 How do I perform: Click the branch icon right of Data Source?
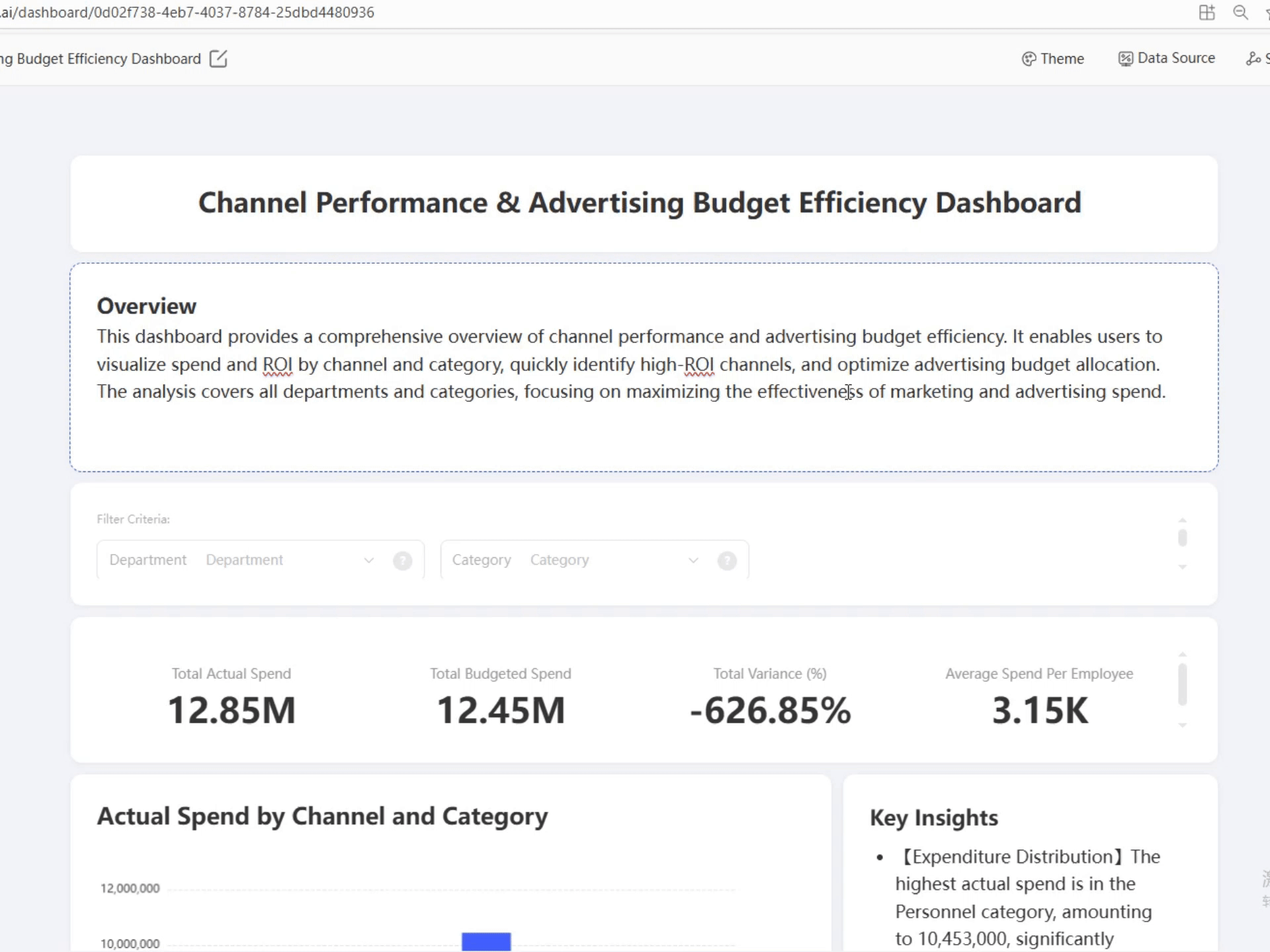point(1253,59)
